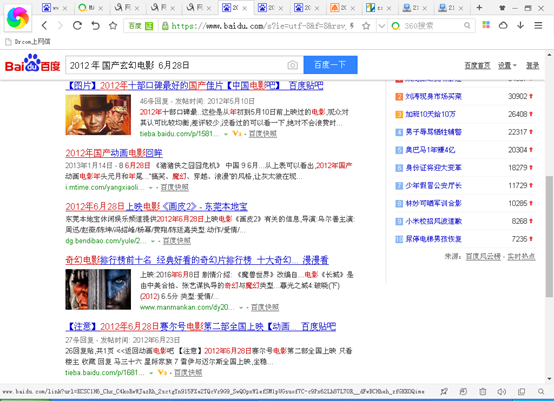Open the 实时热点 link
This screenshot has height=401, width=554.
click(521, 257)
